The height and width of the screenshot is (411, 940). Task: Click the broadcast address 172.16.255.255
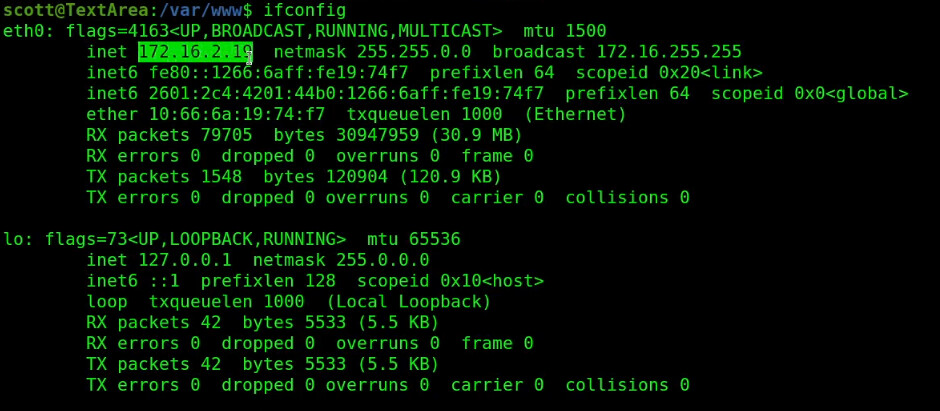tap(669, 52)
